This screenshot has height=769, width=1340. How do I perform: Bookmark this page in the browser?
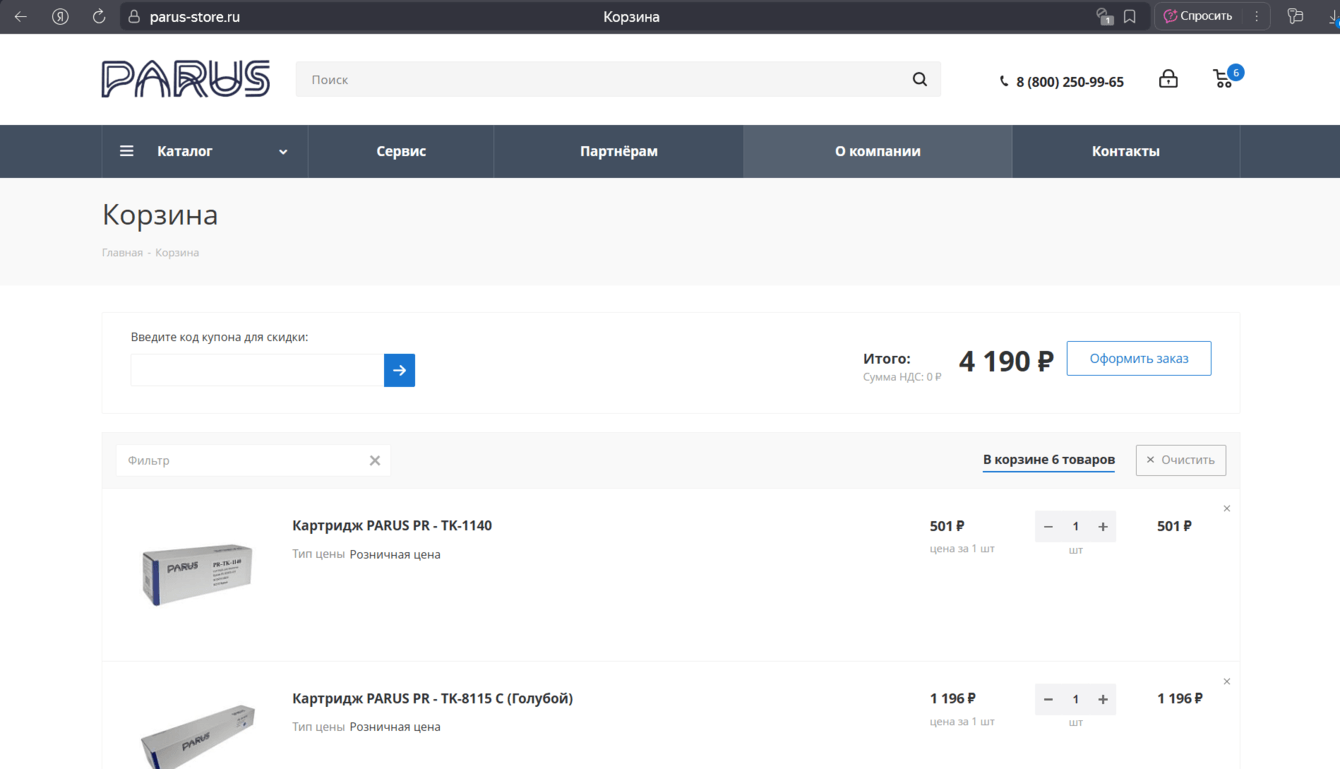1130,17
